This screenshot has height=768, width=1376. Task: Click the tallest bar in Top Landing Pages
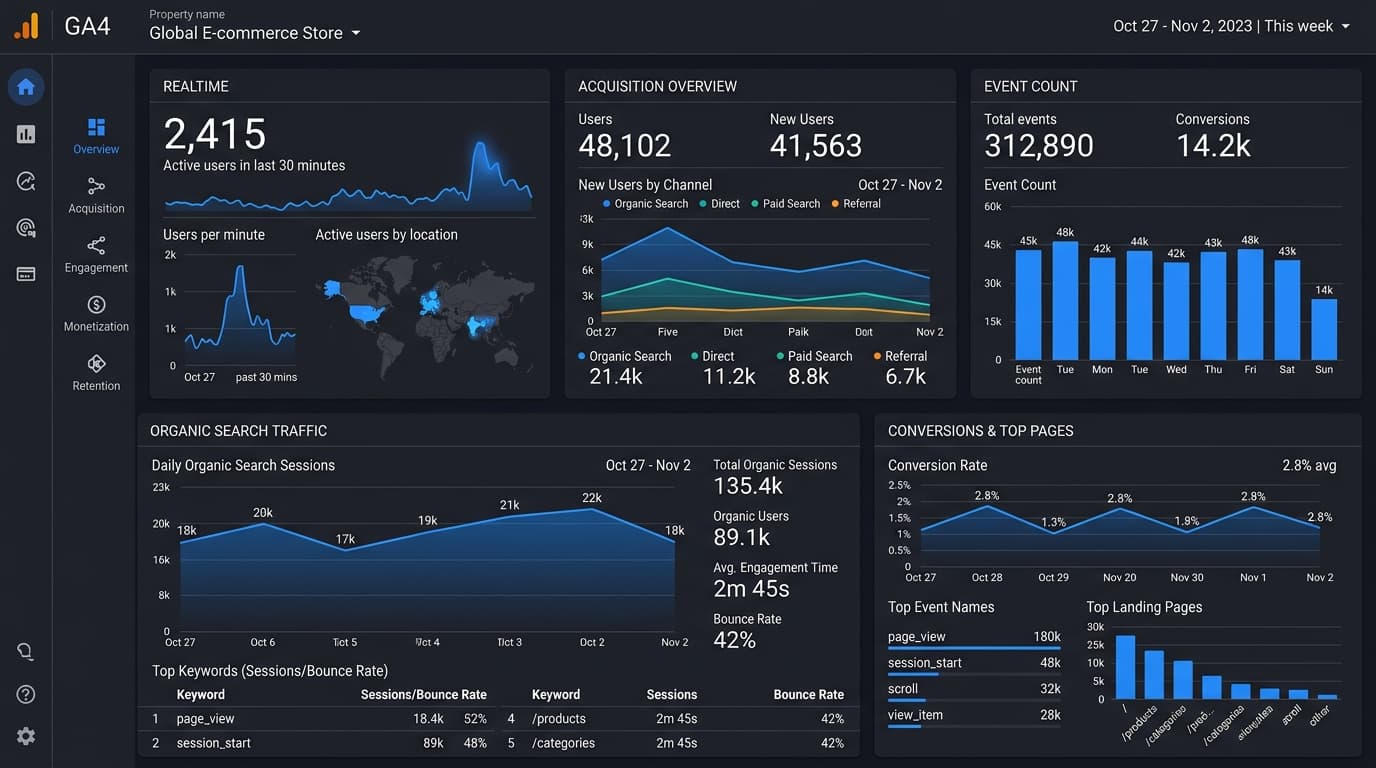[1125, 667]
